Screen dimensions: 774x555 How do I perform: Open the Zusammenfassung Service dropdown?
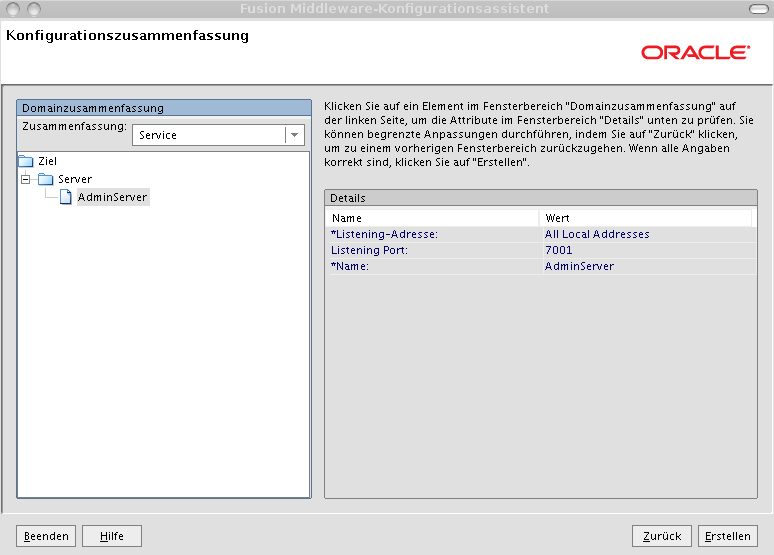(x=218, y=135)
